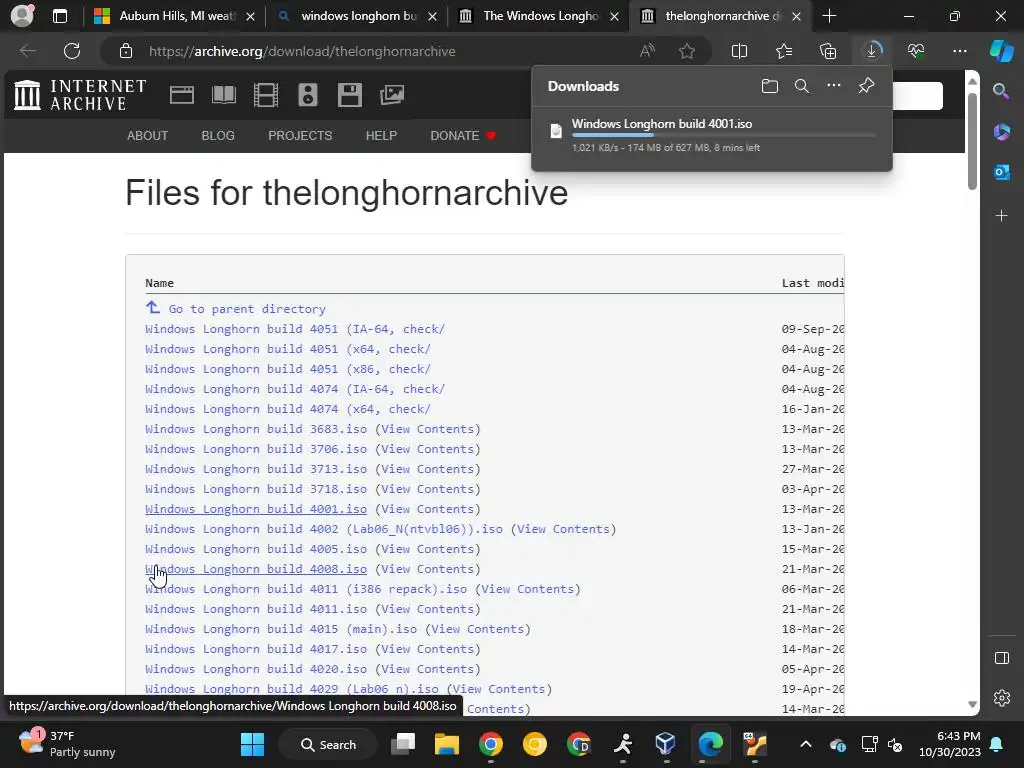Click Internet Archive web icon

tap(182, 95)
